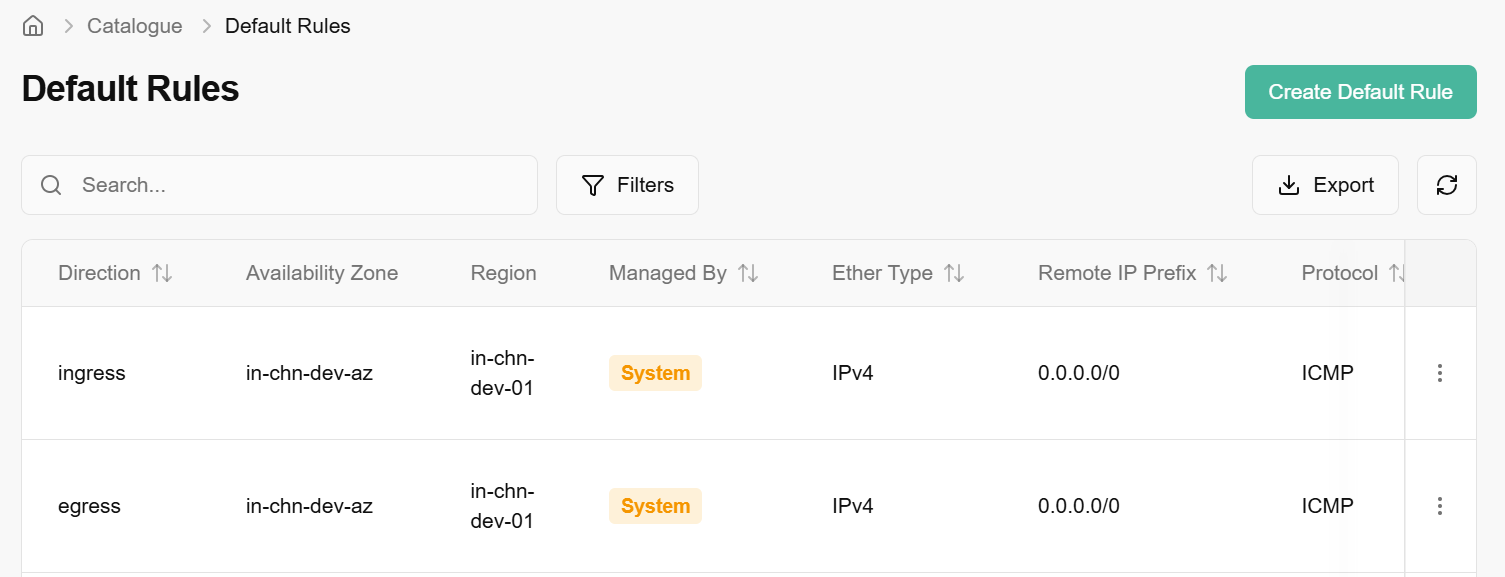Open actions menu for egress rule
The height and width of the screenshot is (577, 1505).
coord(1440,506)
